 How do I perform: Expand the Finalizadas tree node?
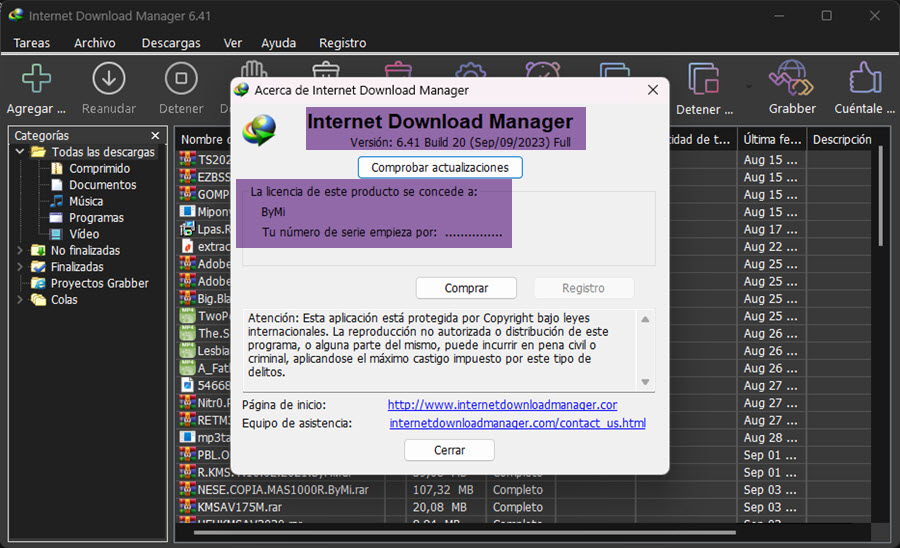20,267
